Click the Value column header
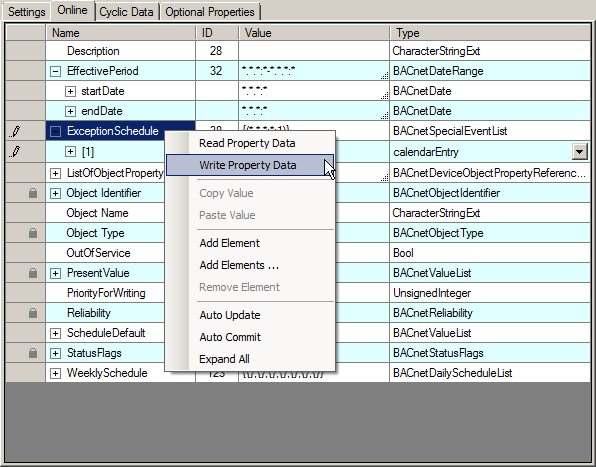Screen dimensions: 596x467 [x=314, y=33]
